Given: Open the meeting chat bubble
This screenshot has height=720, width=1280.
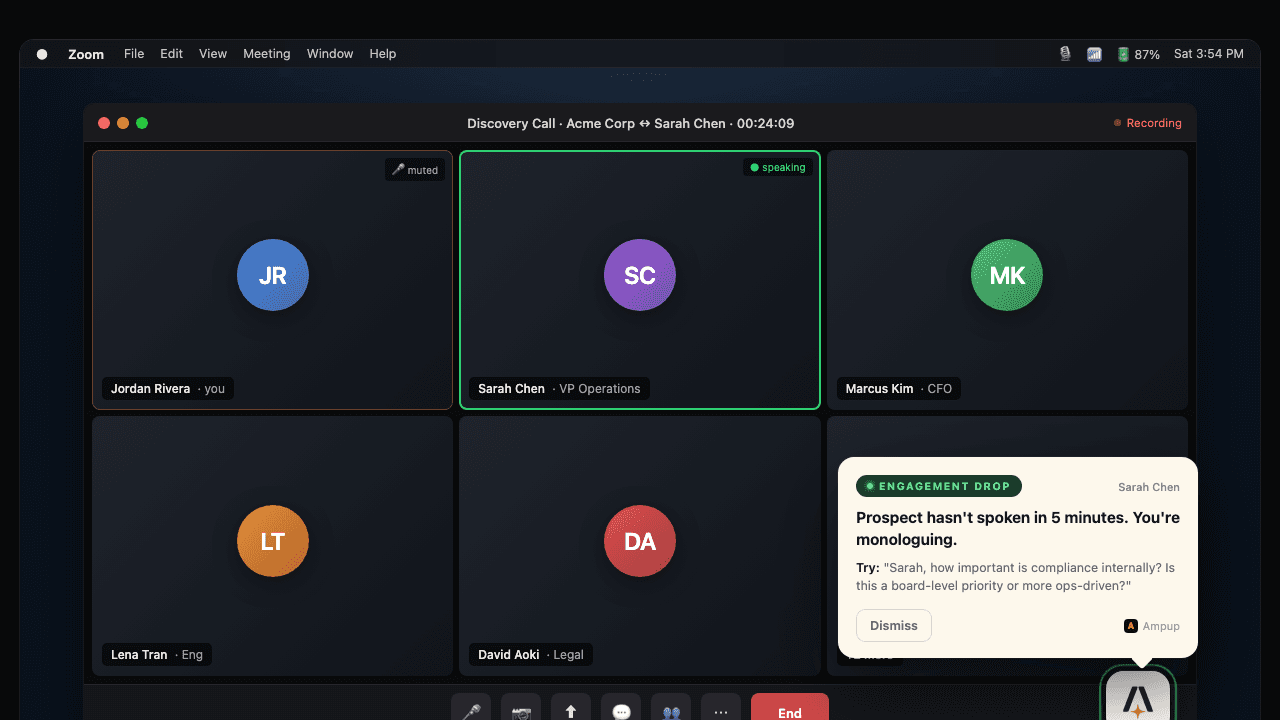Looking at the screenshot, I should click(620, 710).
